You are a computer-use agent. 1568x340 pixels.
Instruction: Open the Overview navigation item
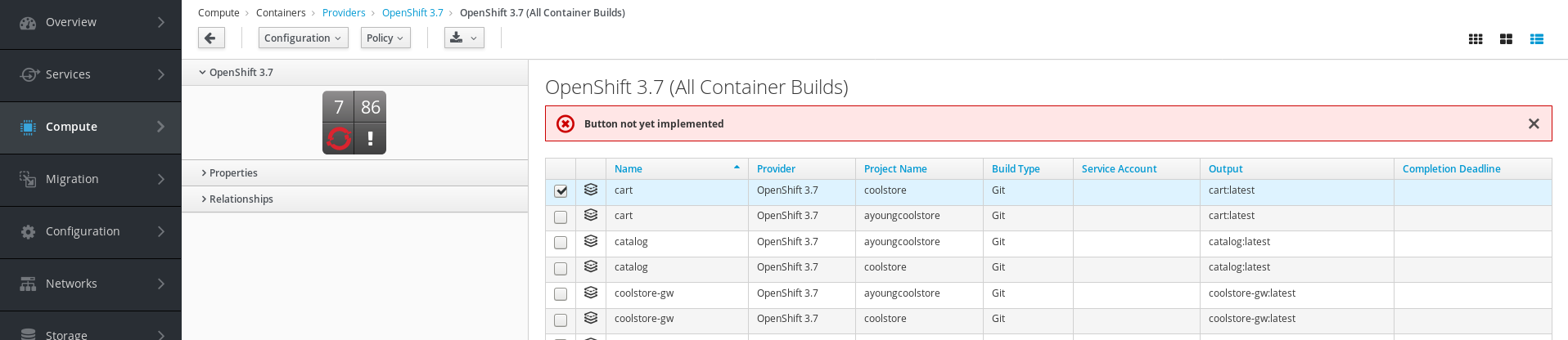click(x=90, y=23)
